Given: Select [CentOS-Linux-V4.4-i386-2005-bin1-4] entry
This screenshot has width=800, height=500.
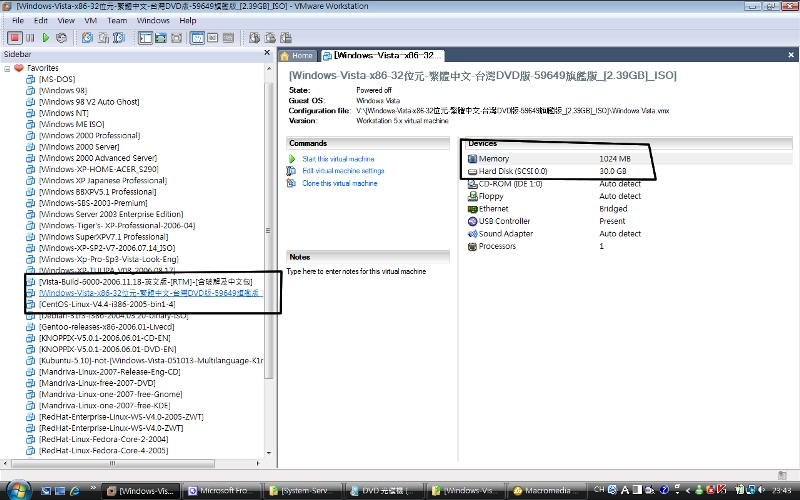Looking at the screenshot, I should point(107,305).
